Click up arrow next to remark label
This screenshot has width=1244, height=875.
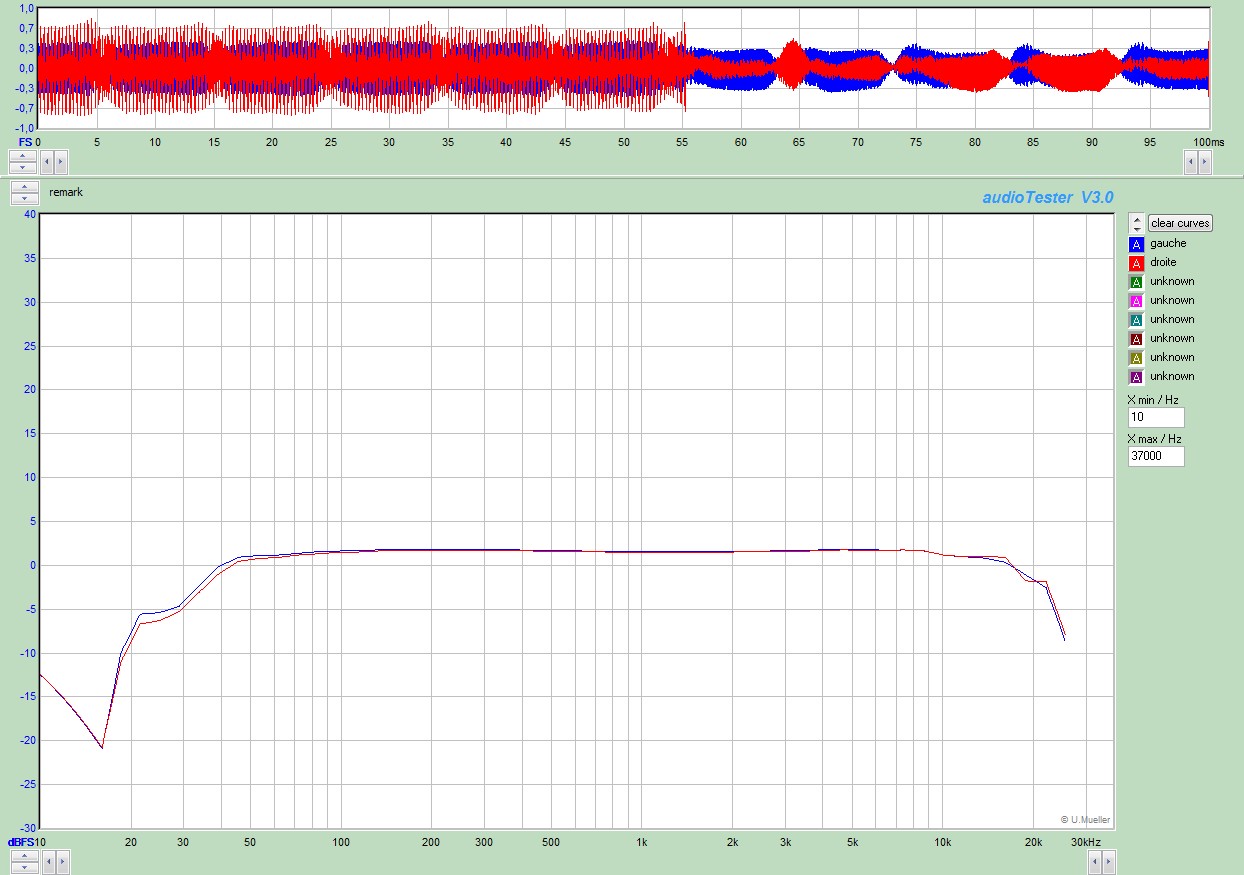click(x=23, y=187)
